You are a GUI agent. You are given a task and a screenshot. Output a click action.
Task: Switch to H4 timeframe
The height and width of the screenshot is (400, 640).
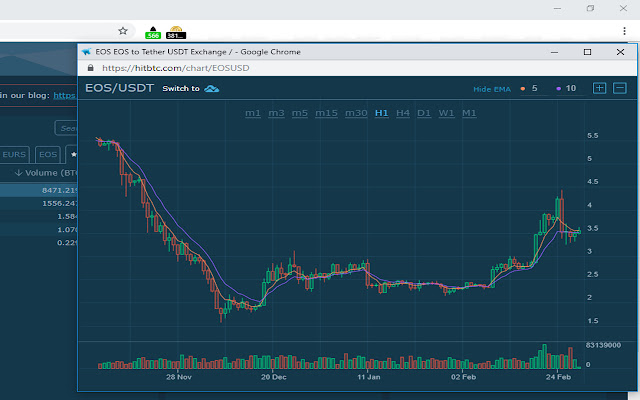point(402,113)
